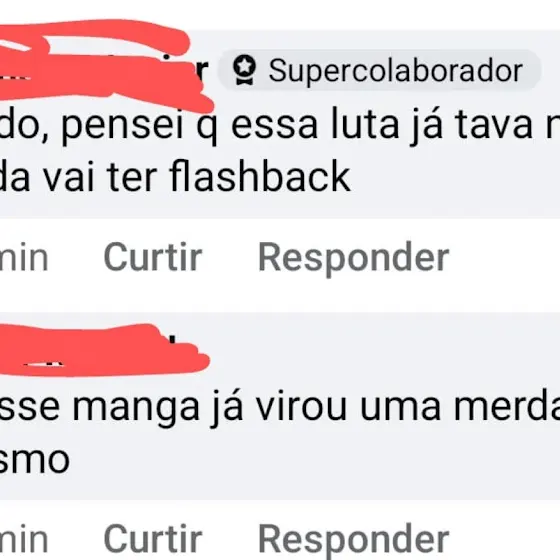Open the 'min' timestamp of the manga comment
This screenshot has width=560, height=560.
pos(24,540)
